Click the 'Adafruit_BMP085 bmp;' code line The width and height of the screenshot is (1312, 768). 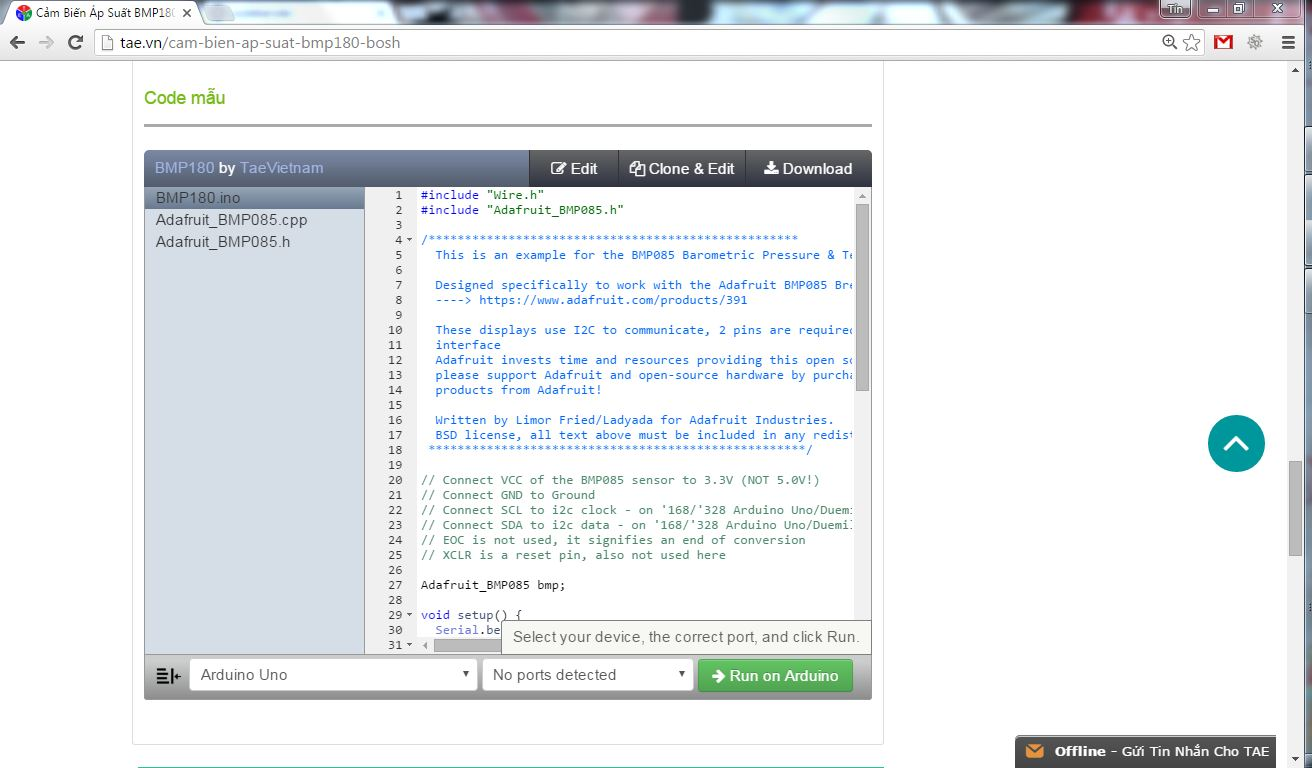(493, 585)
